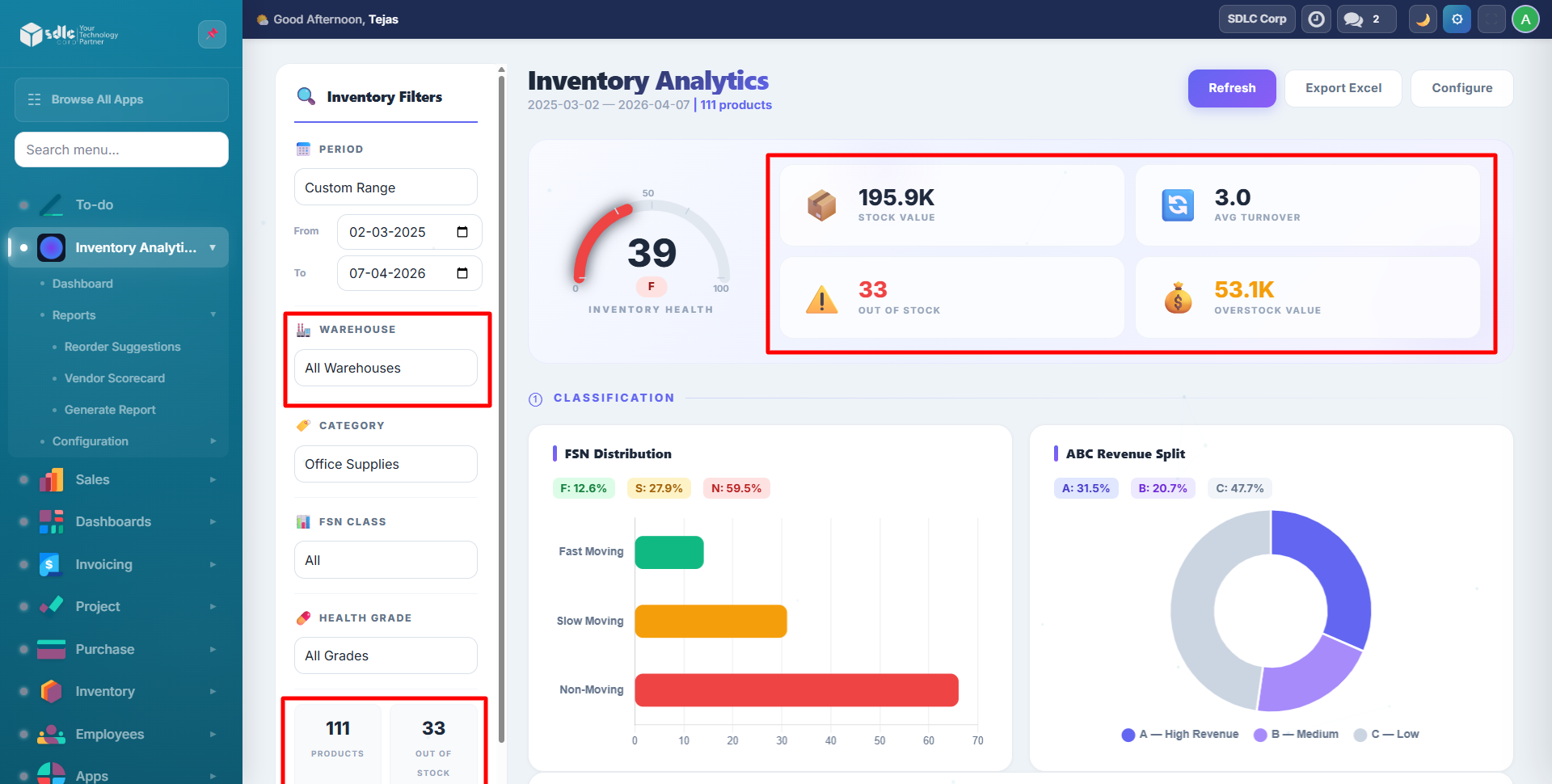Toggle dark mode moon icon
Image resolution: width=1552 pixels, height=784 pixels.
click(x=1423, y=19)
